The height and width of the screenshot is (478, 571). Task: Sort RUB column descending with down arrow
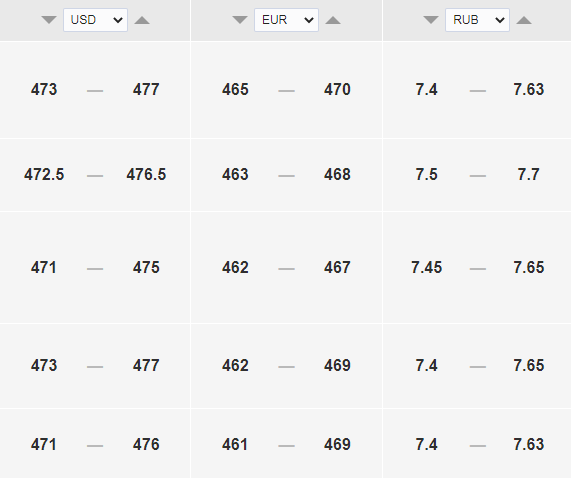click(x=431, y=20)
